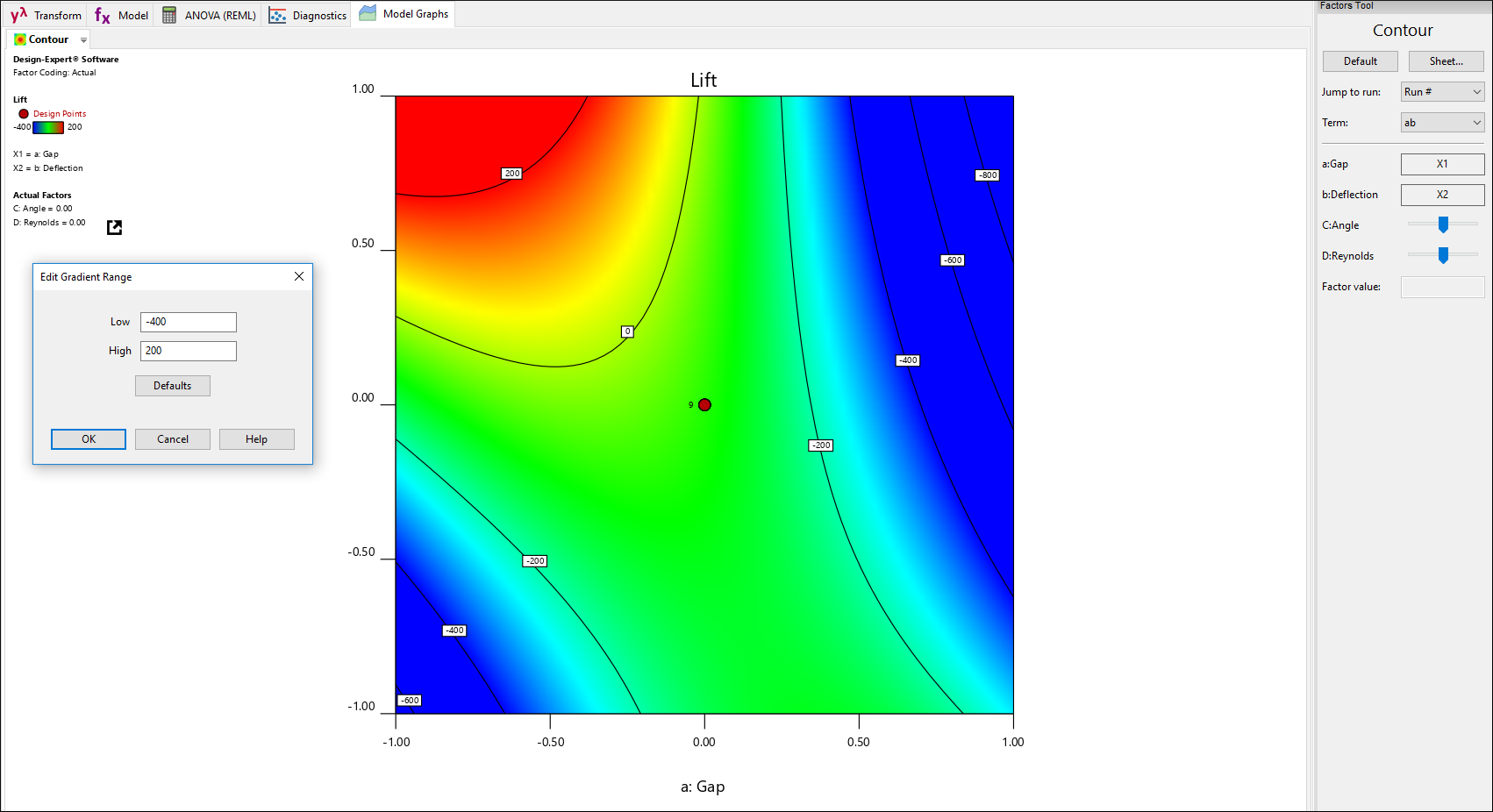Click the D:Reynolds slider handle

[x=1443, y=255]
